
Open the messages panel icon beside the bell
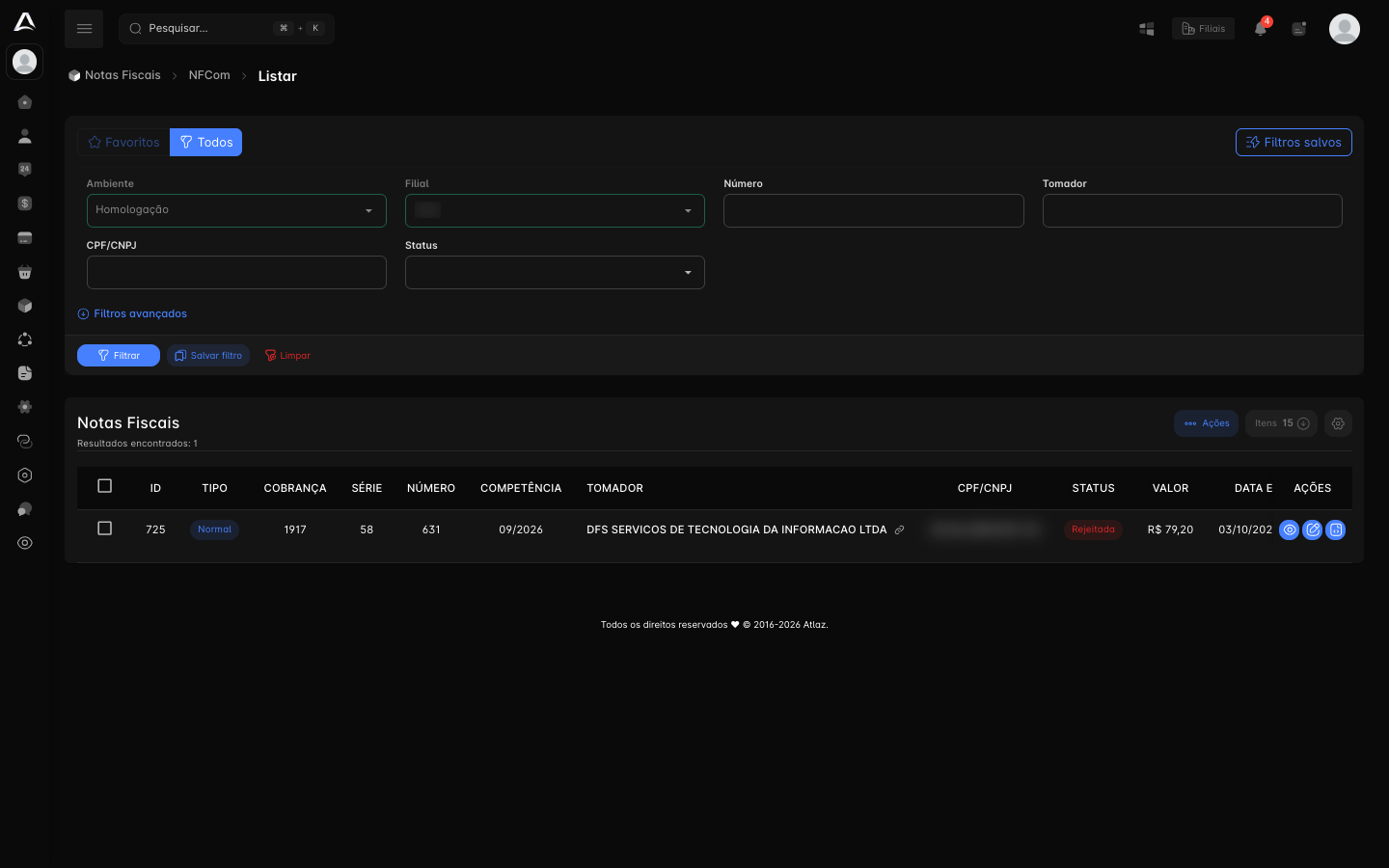(1299, 29)
